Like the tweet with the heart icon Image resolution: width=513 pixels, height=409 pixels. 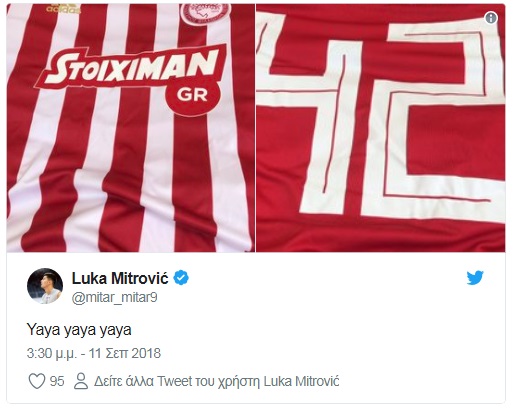[x=37, y=381]
